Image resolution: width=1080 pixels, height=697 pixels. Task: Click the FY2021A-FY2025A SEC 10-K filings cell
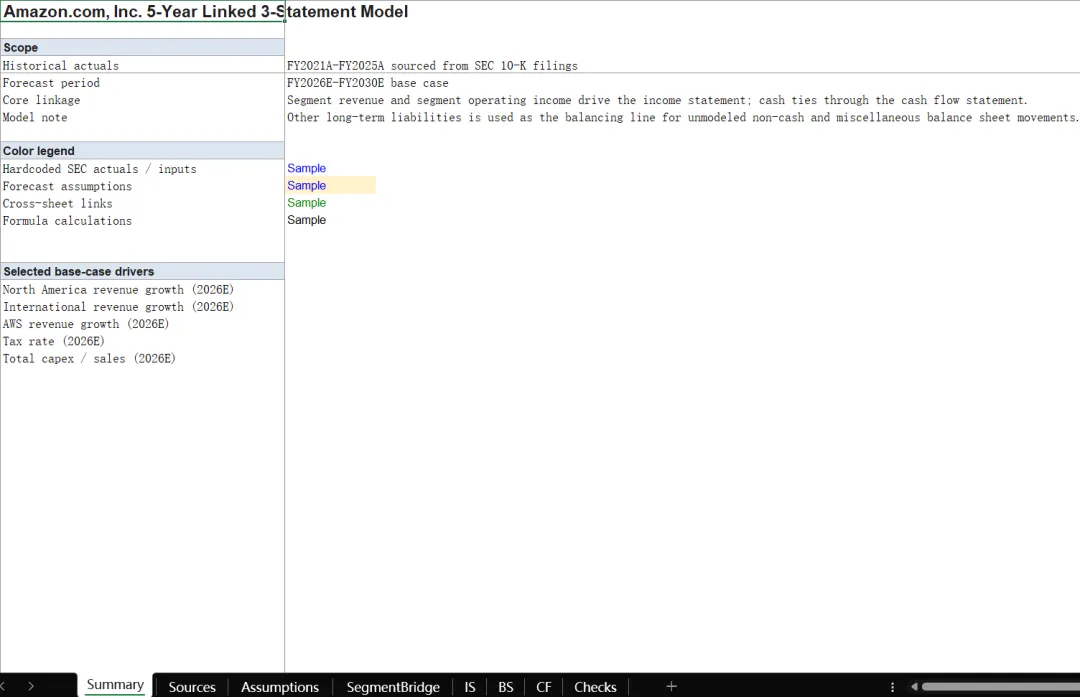point(432,65)
